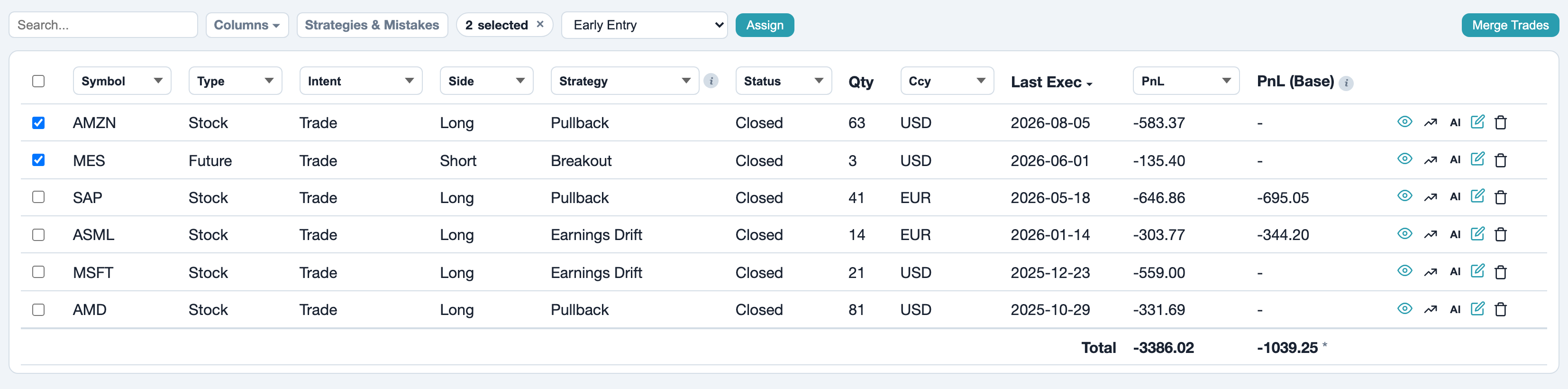Screen dimensions: 1568x389
Task: Edit the MES trade with pencil icon
Action: pyautogui.click(x=1477, y=159)
